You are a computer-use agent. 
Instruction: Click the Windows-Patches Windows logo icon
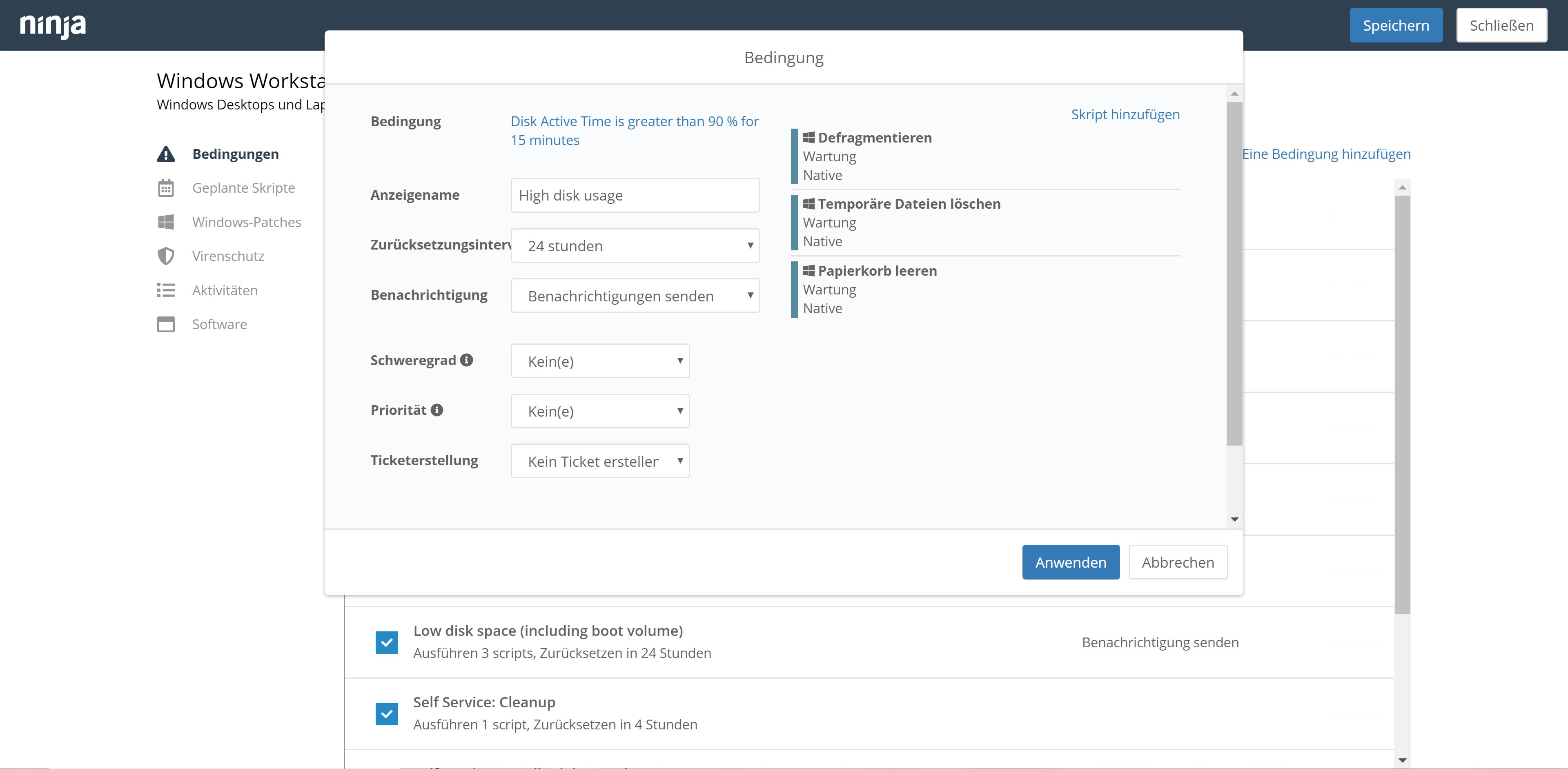click(x=165, y=222)
